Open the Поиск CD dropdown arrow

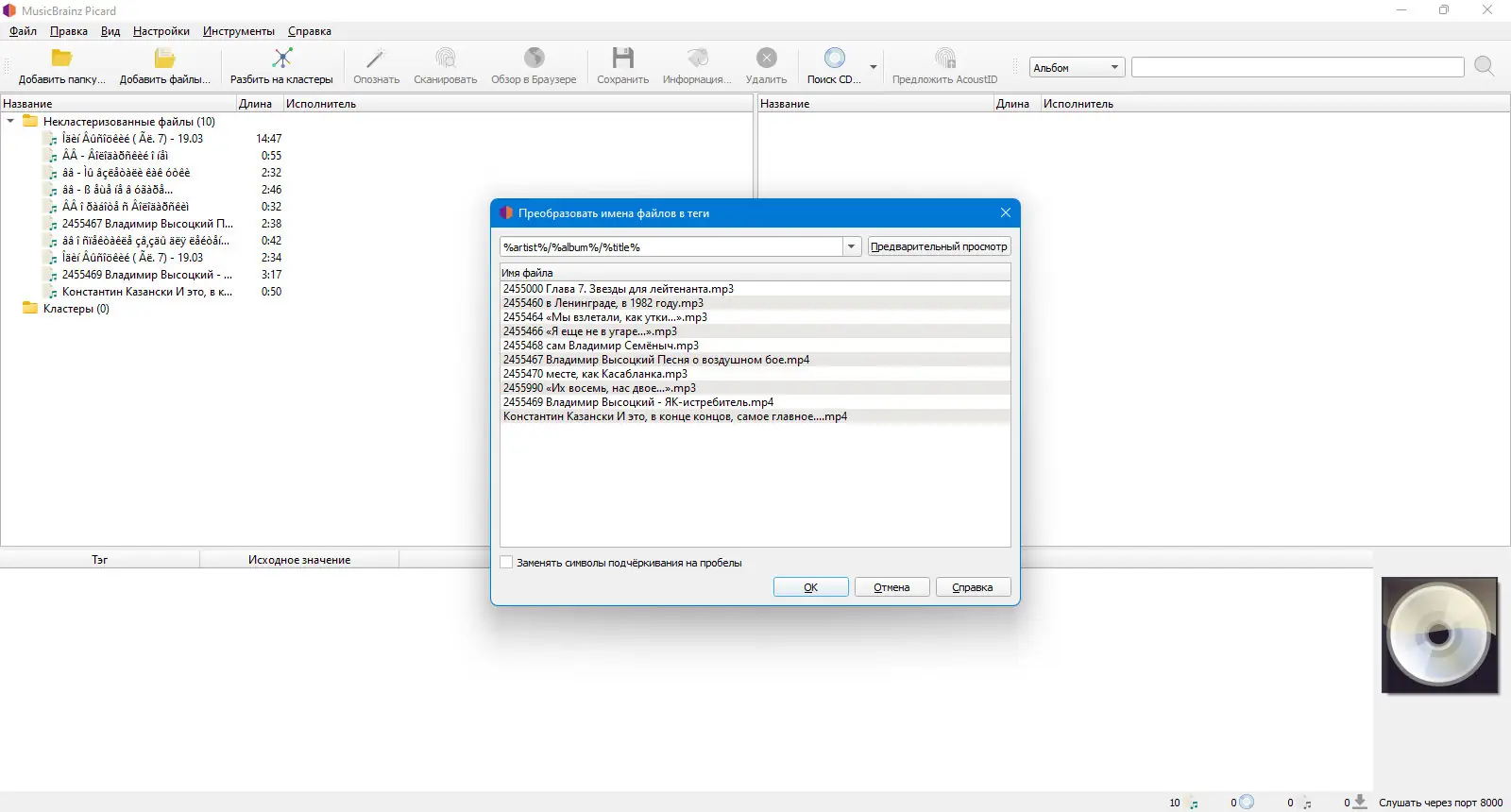pyautogui.click(x=874, y=67)
